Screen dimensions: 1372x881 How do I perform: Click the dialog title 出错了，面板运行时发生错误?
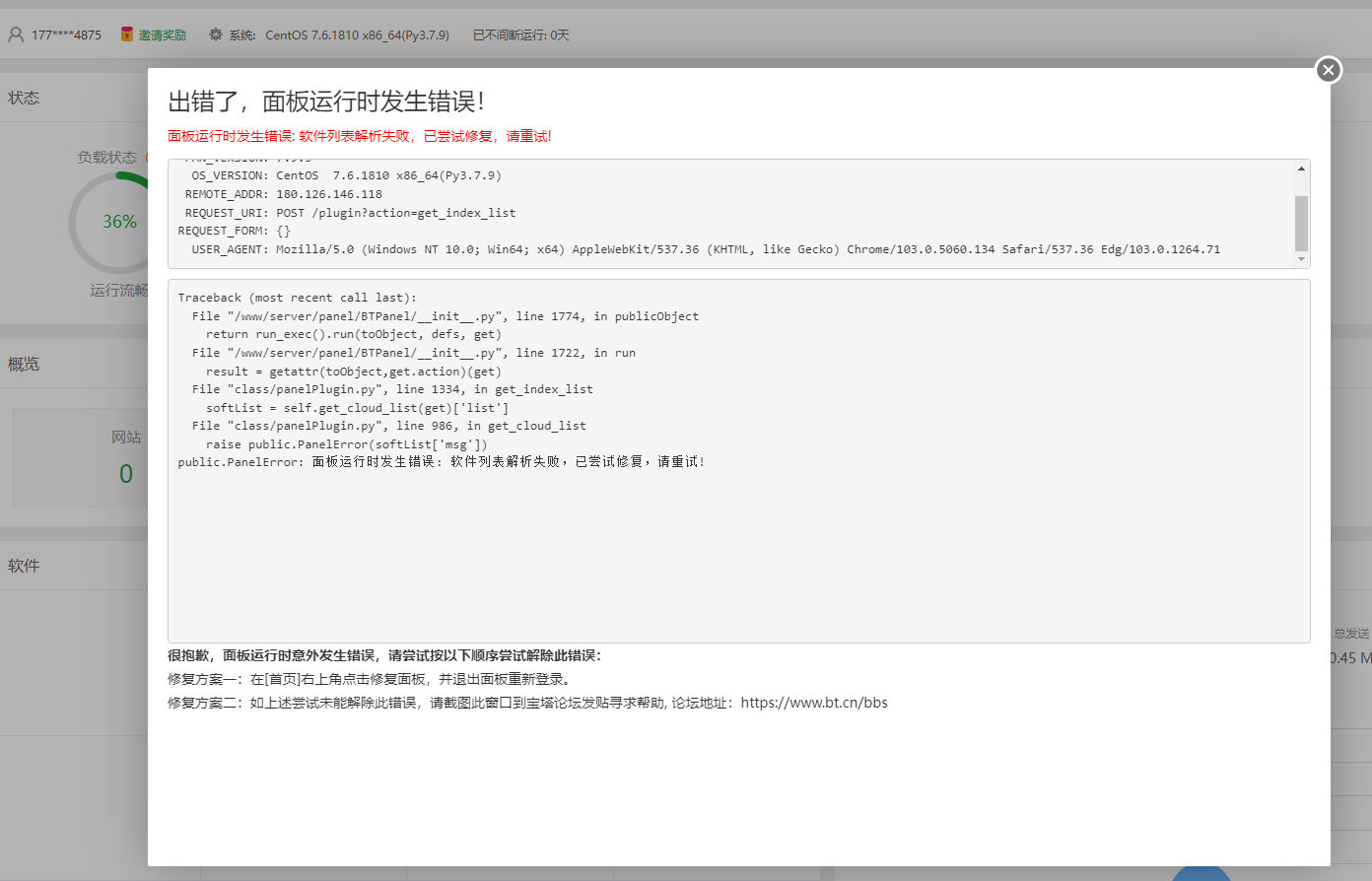pyautogui.click(x=326, y=102)
